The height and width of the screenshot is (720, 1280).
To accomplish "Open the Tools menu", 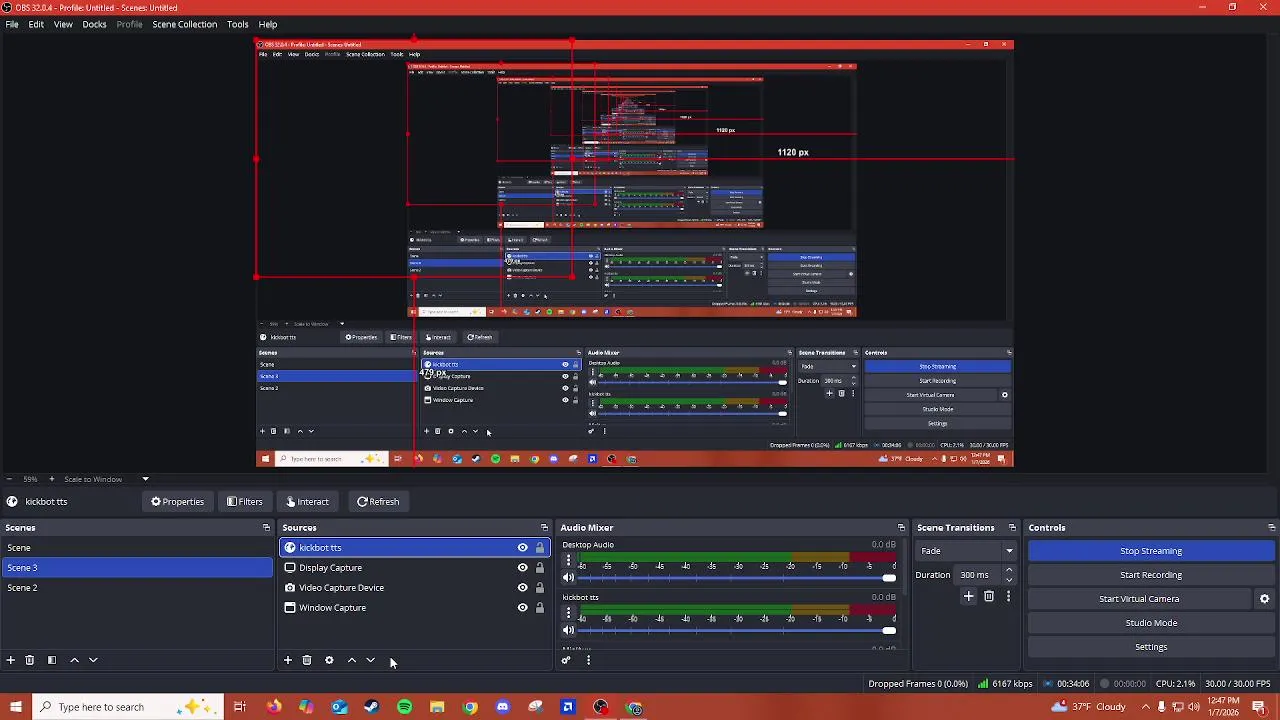I will point(237,24).
